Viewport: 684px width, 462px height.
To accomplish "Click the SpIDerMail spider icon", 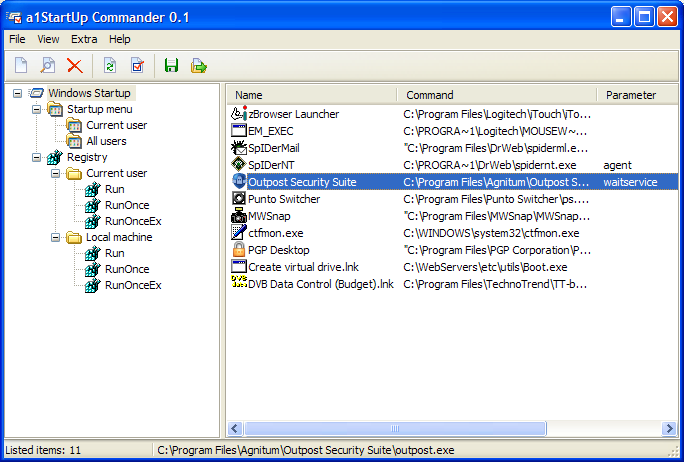I will 239,147.
